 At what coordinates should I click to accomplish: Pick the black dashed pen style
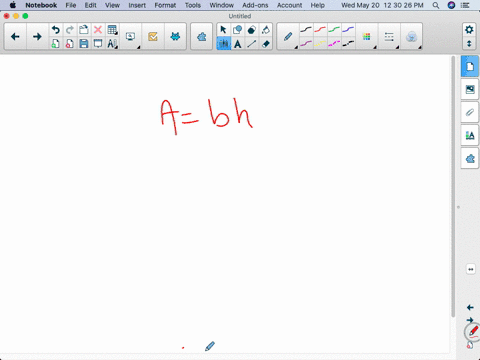348,43
